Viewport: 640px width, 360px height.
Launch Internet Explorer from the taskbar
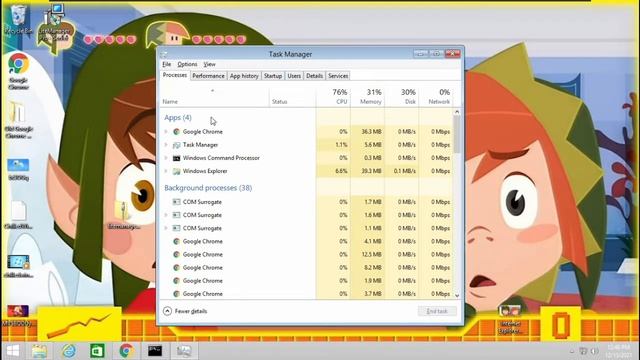[x=69, y=351]
